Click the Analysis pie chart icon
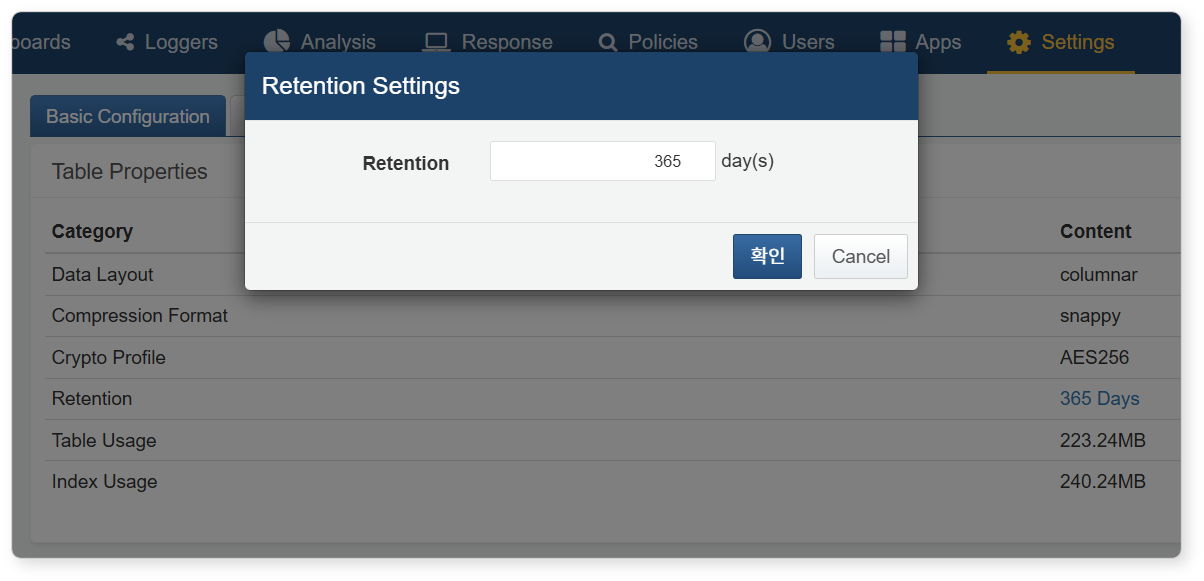Viewport: 1204px width, 581px height. click(x=276, y=41)
